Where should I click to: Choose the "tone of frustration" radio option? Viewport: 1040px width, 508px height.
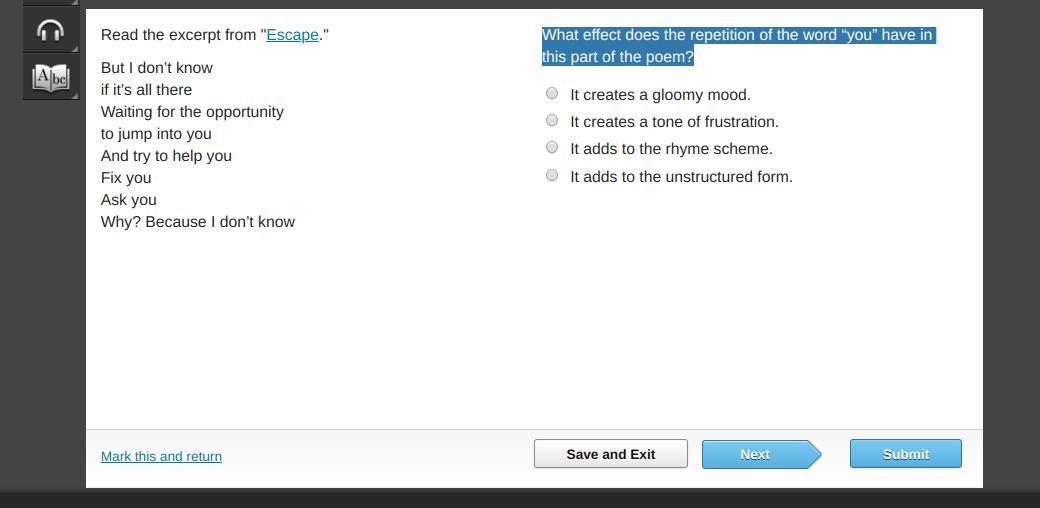pyautogui.click(x=552, y=121)
